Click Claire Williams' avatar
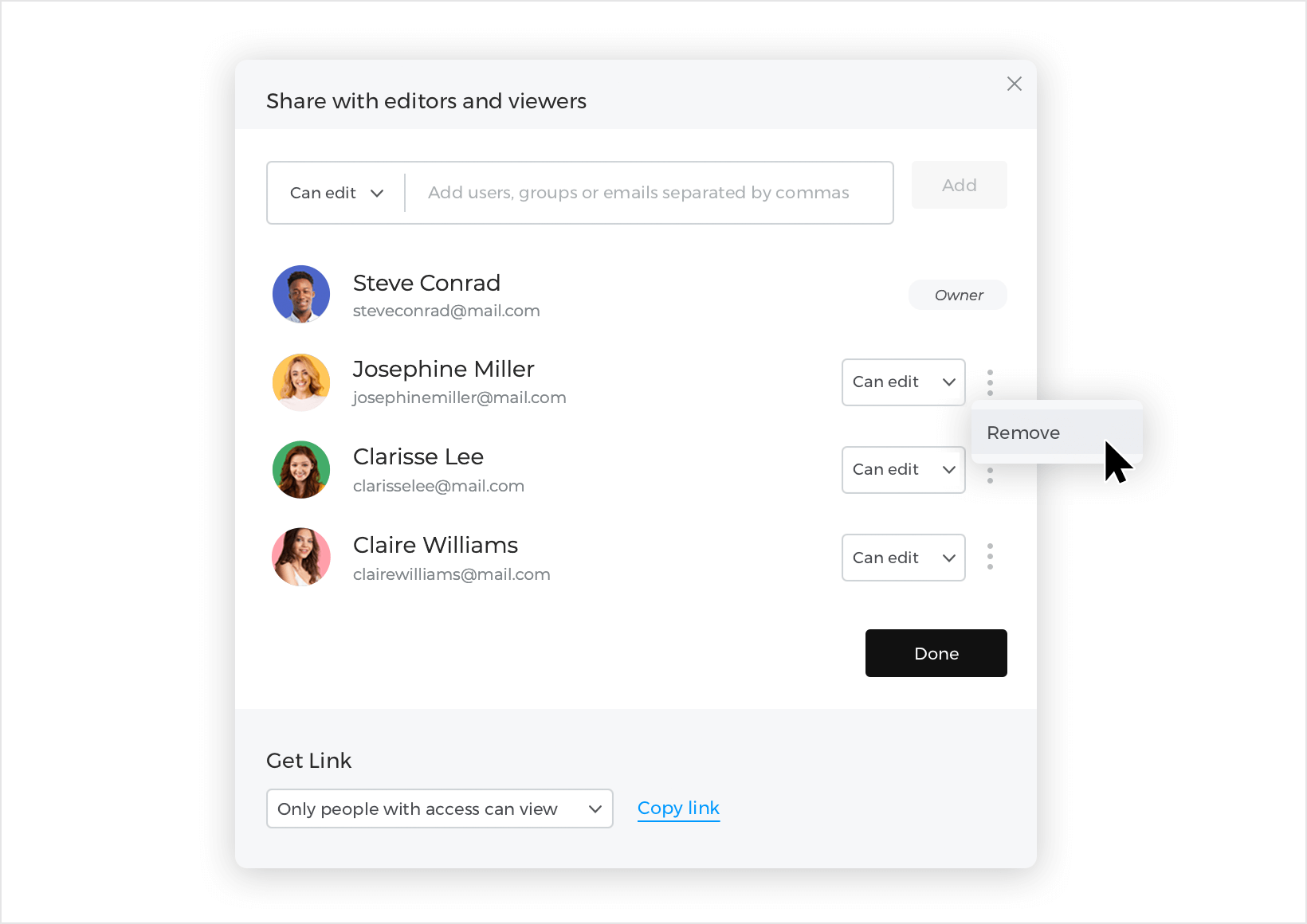 click(x=301, y=557)
